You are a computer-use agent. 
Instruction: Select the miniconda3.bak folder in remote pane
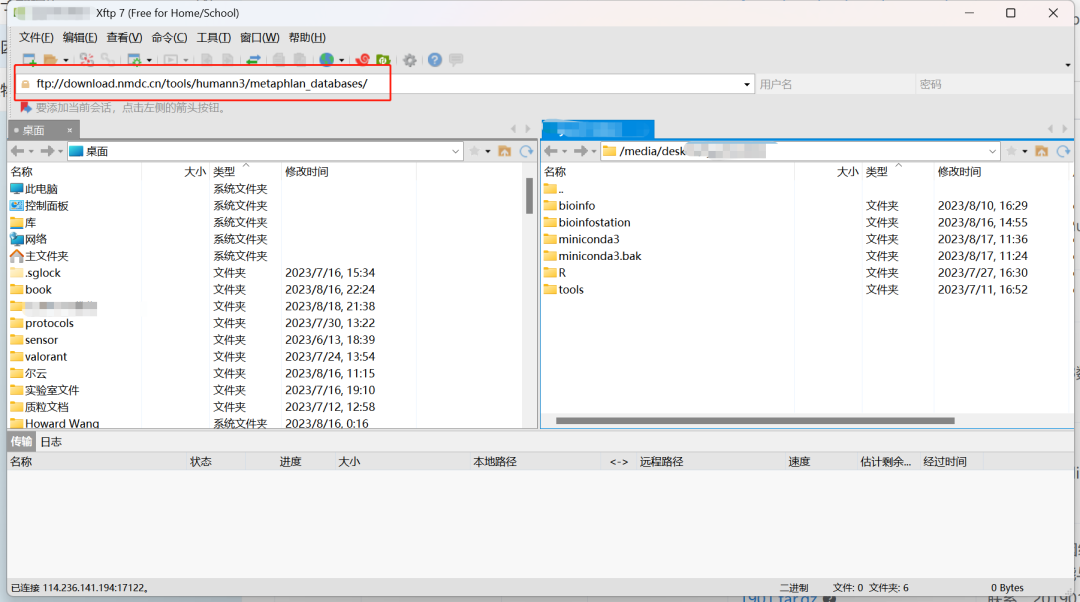tap(592, 256)
